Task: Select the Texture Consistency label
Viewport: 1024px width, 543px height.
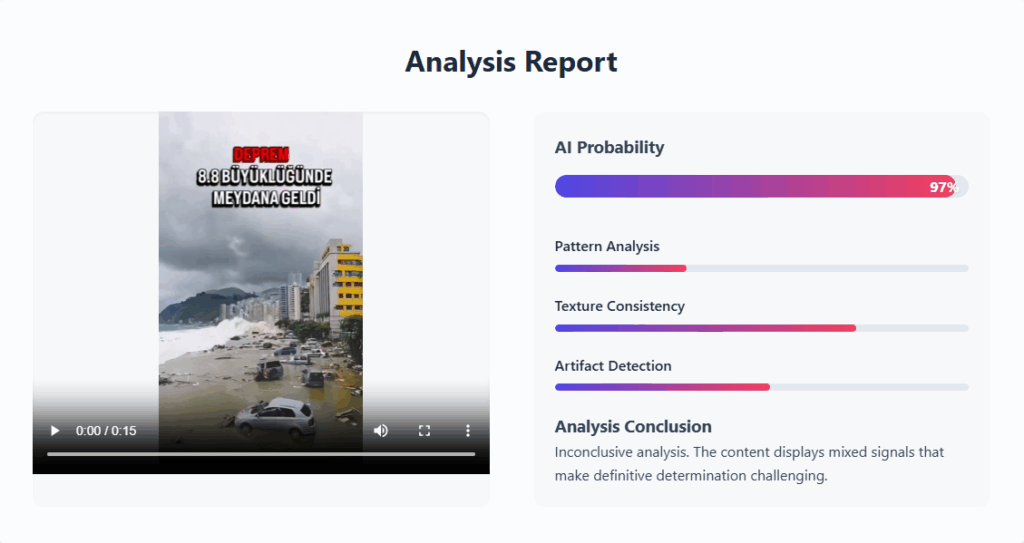Action: (x=619, y=306)
